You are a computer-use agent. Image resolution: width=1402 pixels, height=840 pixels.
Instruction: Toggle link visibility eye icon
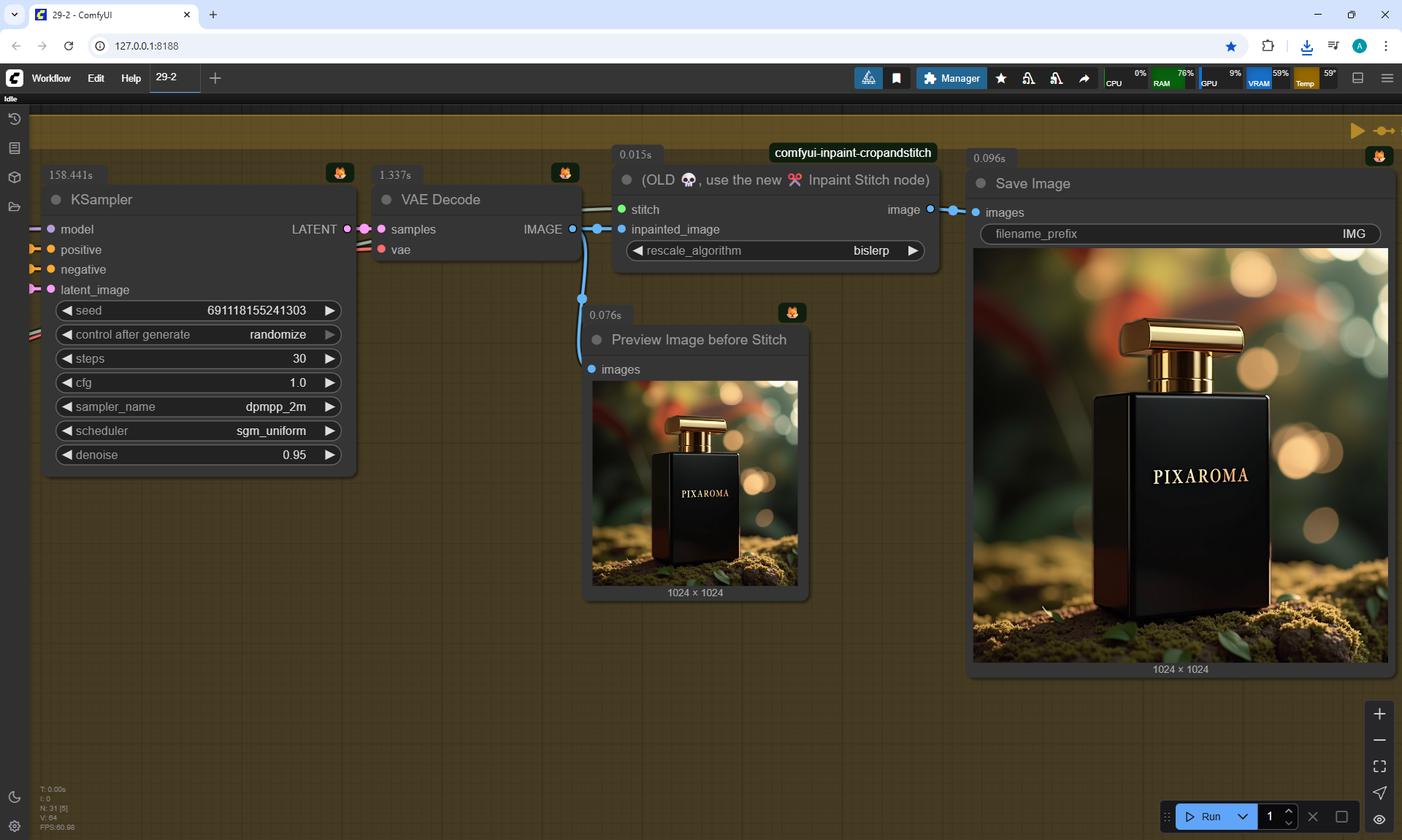[1379, 820]
